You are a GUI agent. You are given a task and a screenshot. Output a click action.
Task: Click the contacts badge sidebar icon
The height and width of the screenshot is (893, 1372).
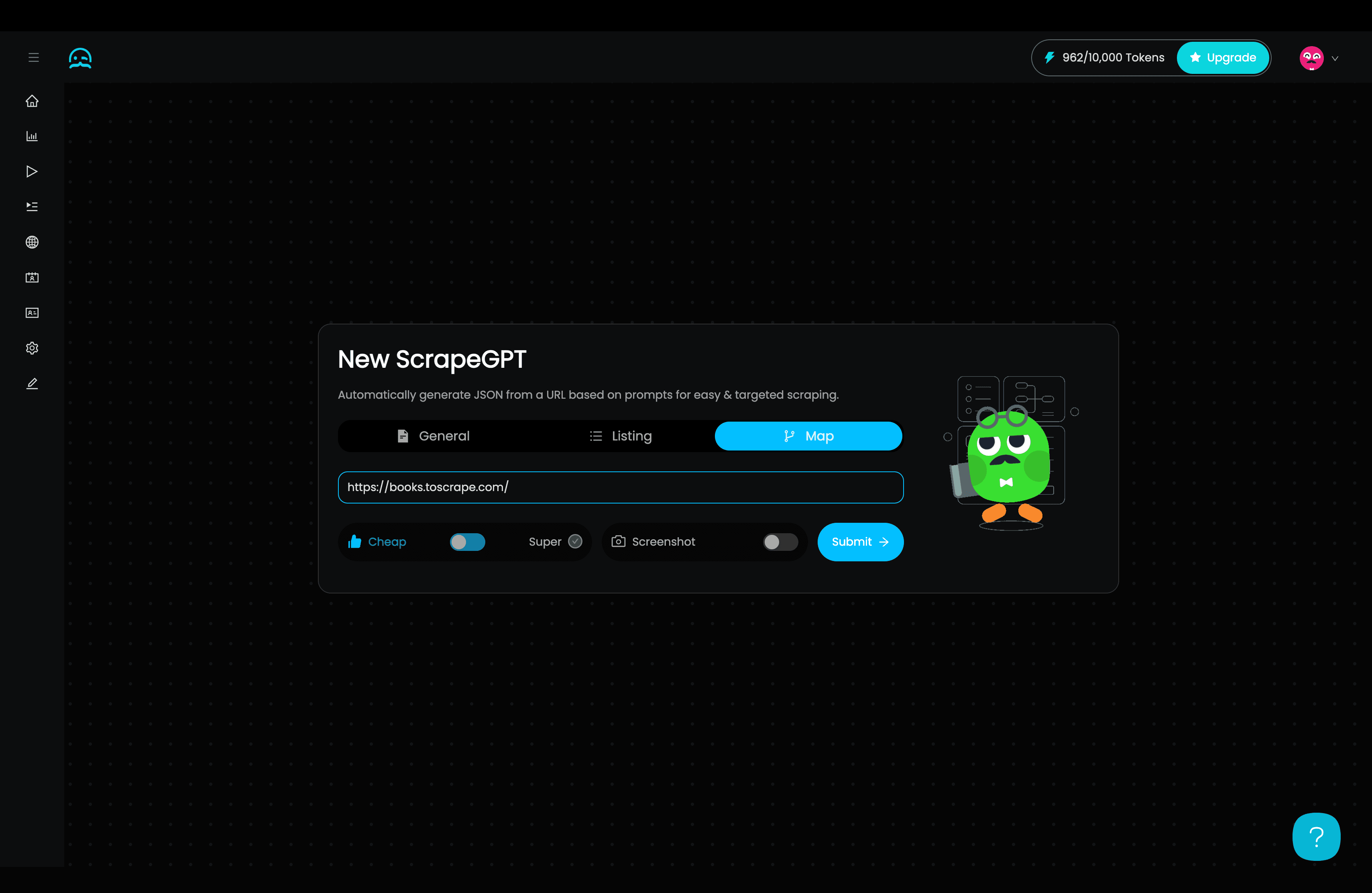pos(32,277)
